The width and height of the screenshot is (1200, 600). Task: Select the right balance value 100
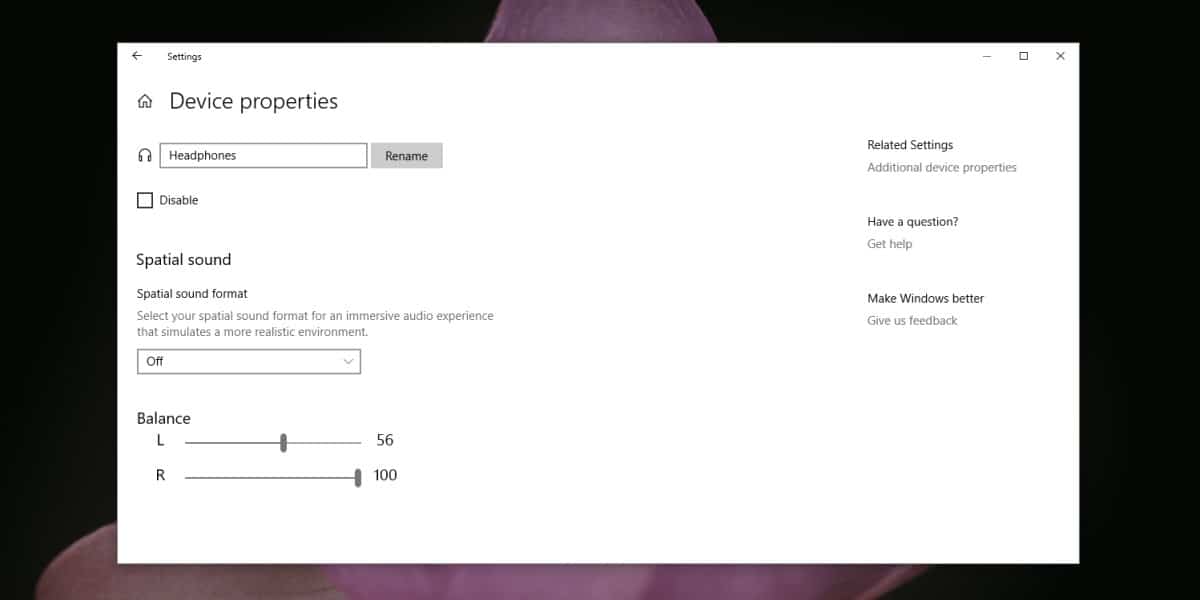(386, 475)
